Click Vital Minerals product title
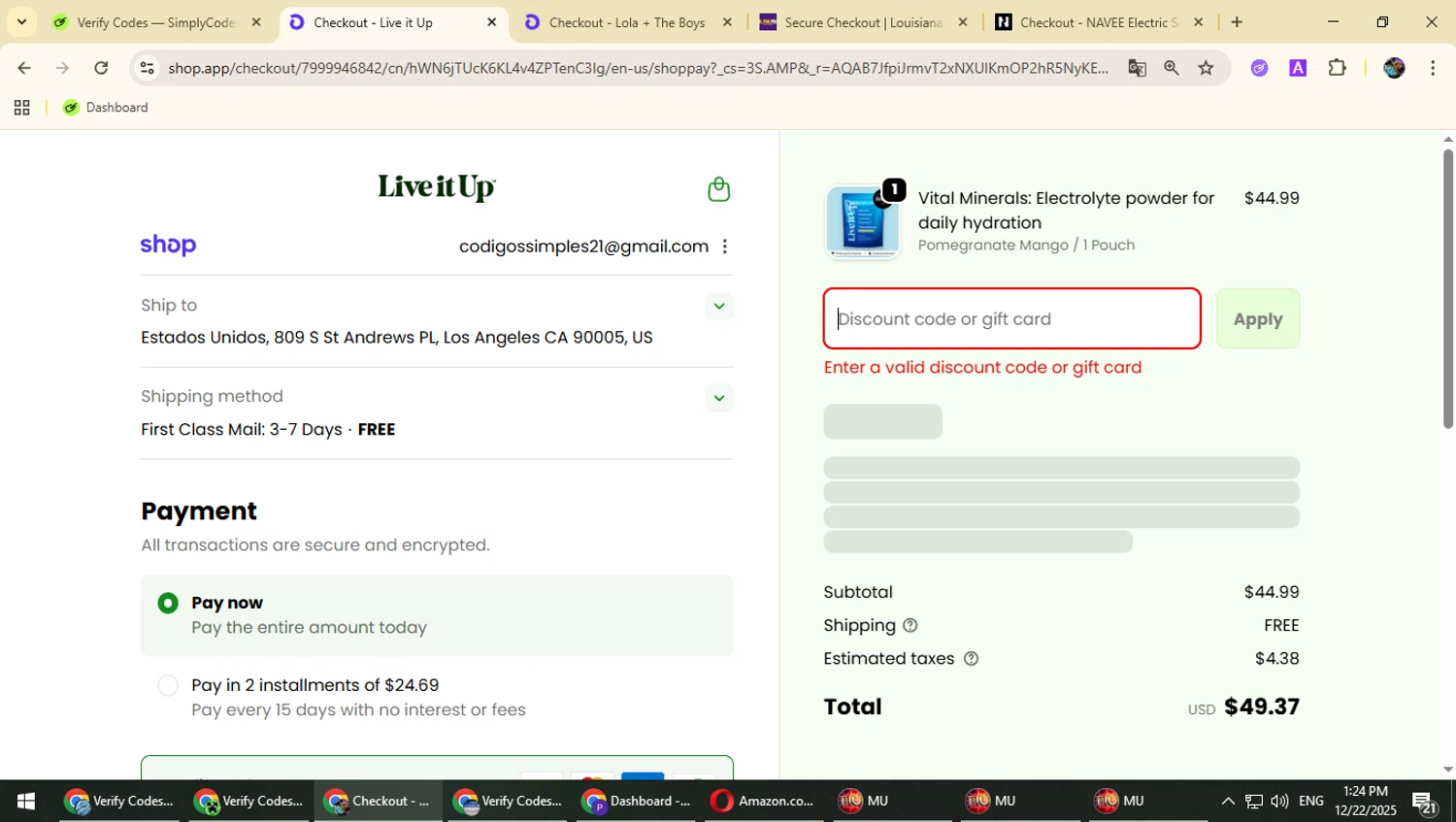Viewport: 1456px width, 822px height. [1066, 211]
